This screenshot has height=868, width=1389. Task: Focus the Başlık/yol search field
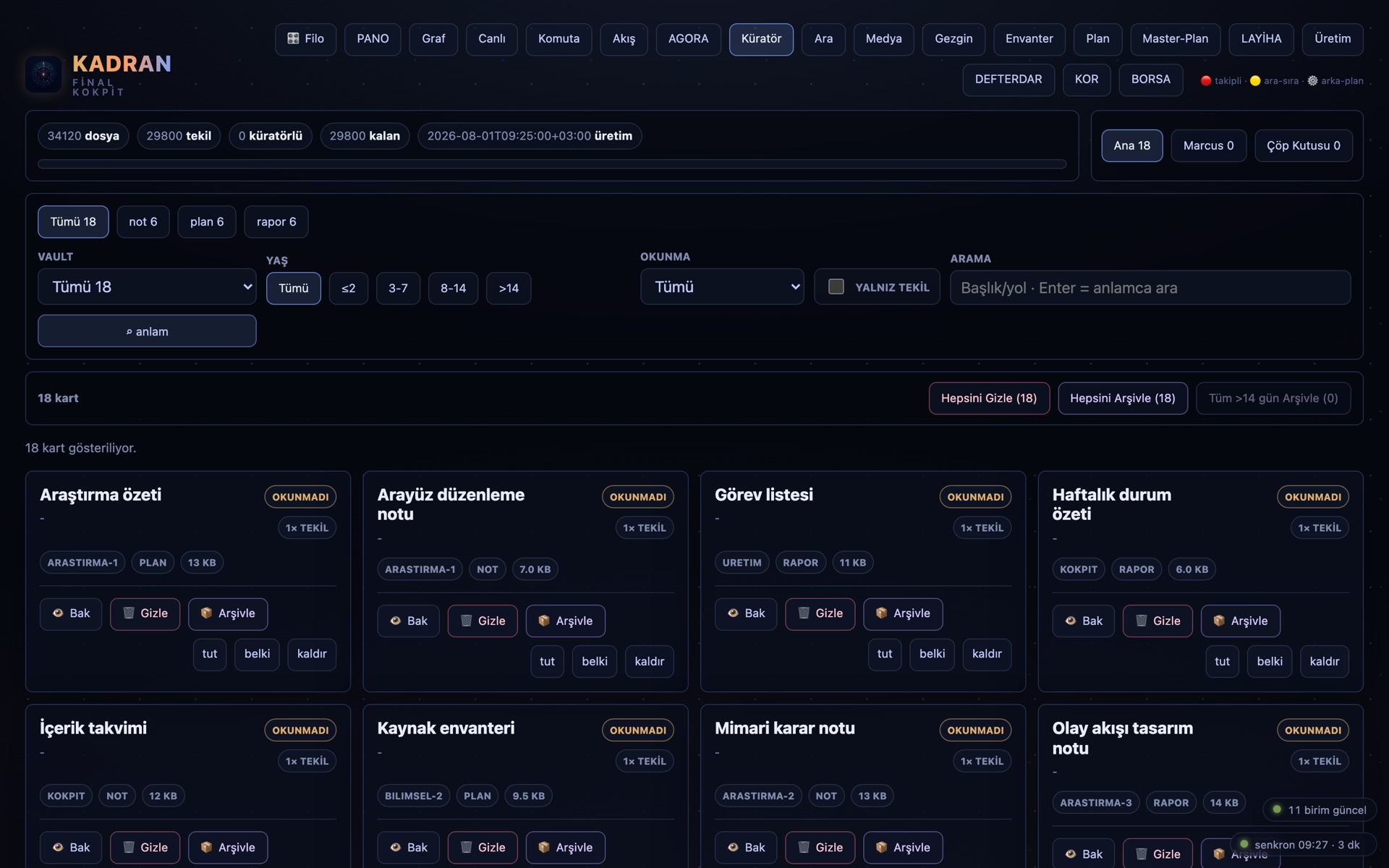coord(1150,288)
